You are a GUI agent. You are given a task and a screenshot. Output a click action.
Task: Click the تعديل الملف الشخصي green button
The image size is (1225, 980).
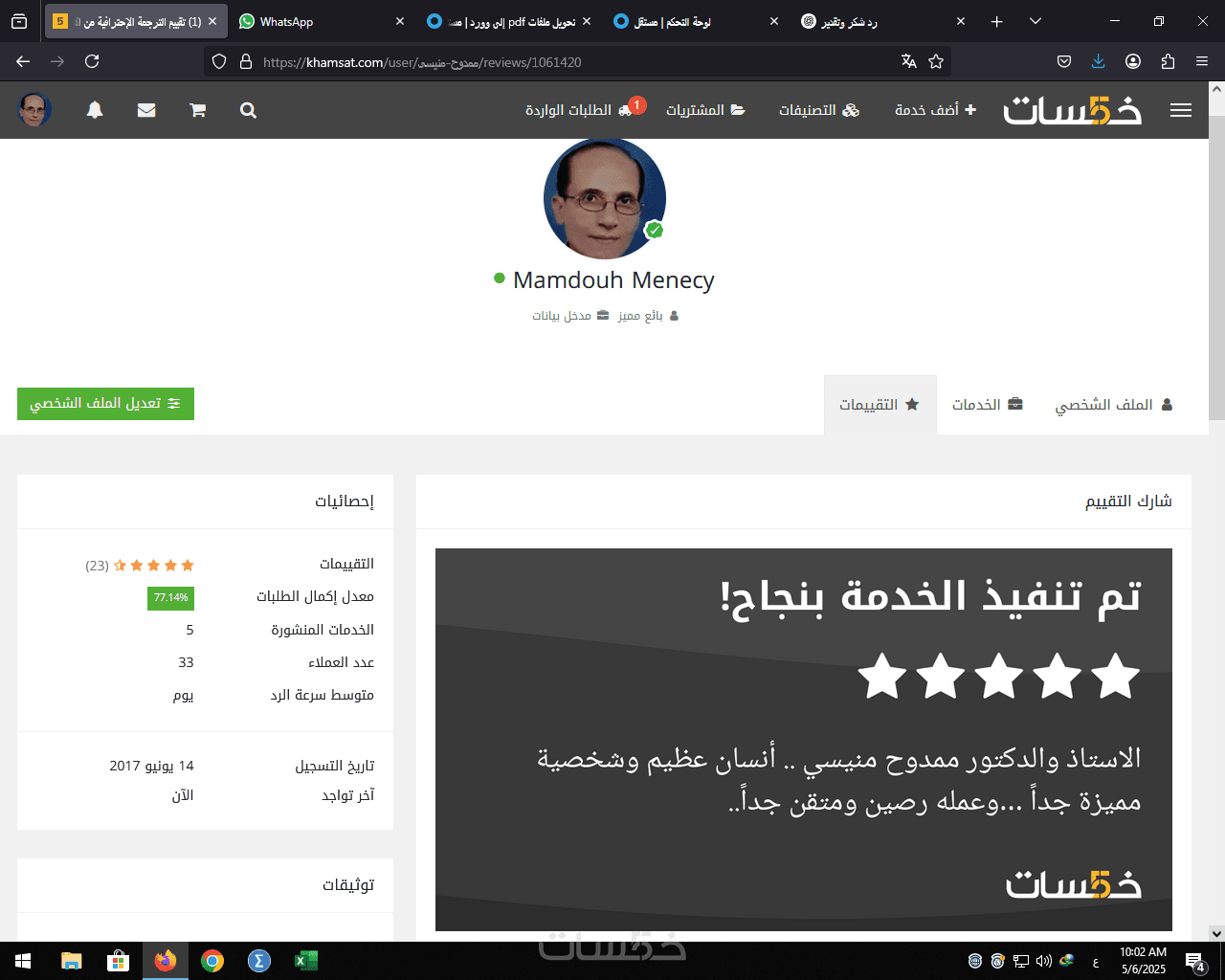point(105,404)
